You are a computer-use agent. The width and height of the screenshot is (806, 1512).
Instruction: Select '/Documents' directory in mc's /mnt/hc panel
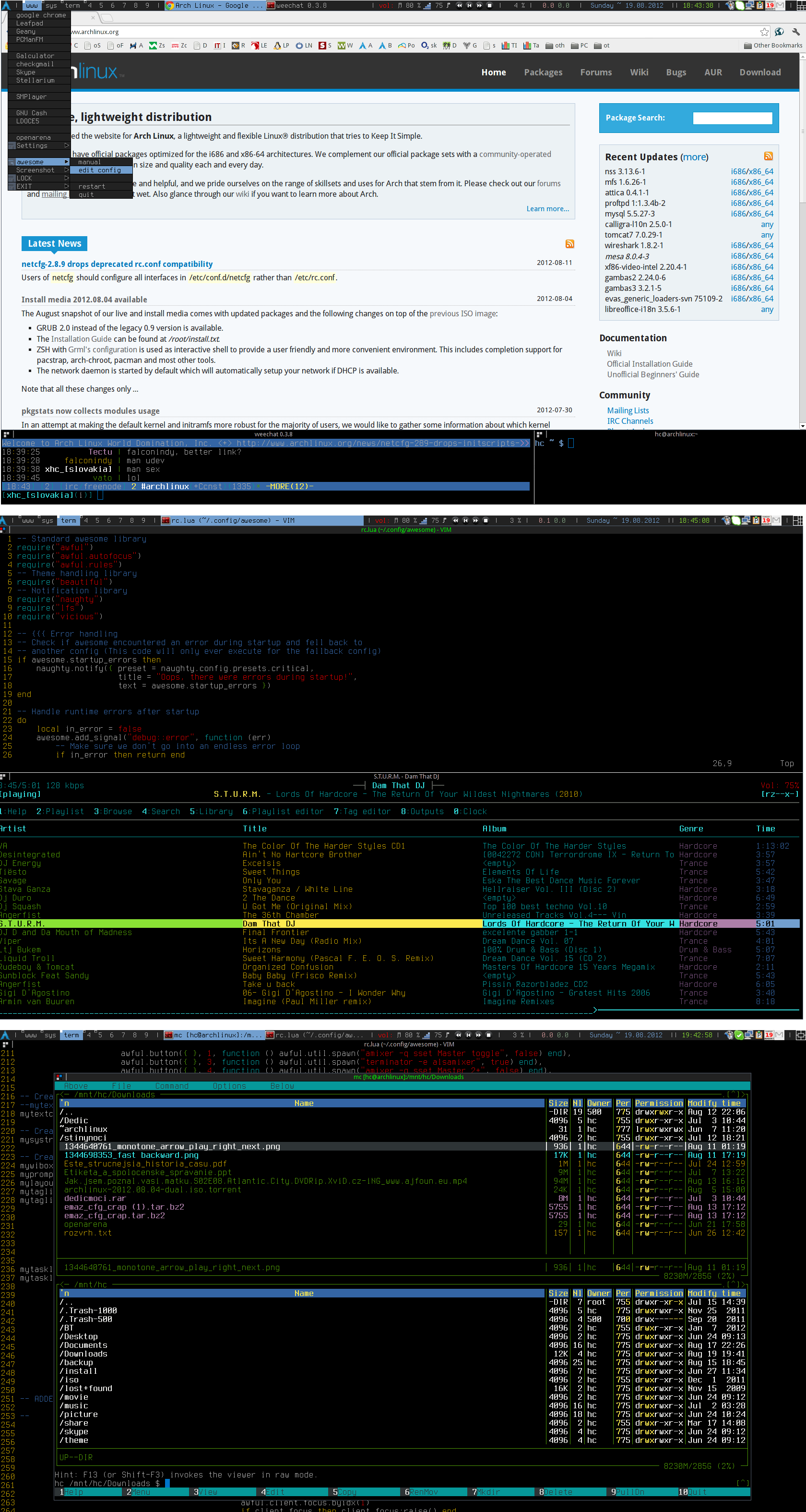coord(83,1344)
